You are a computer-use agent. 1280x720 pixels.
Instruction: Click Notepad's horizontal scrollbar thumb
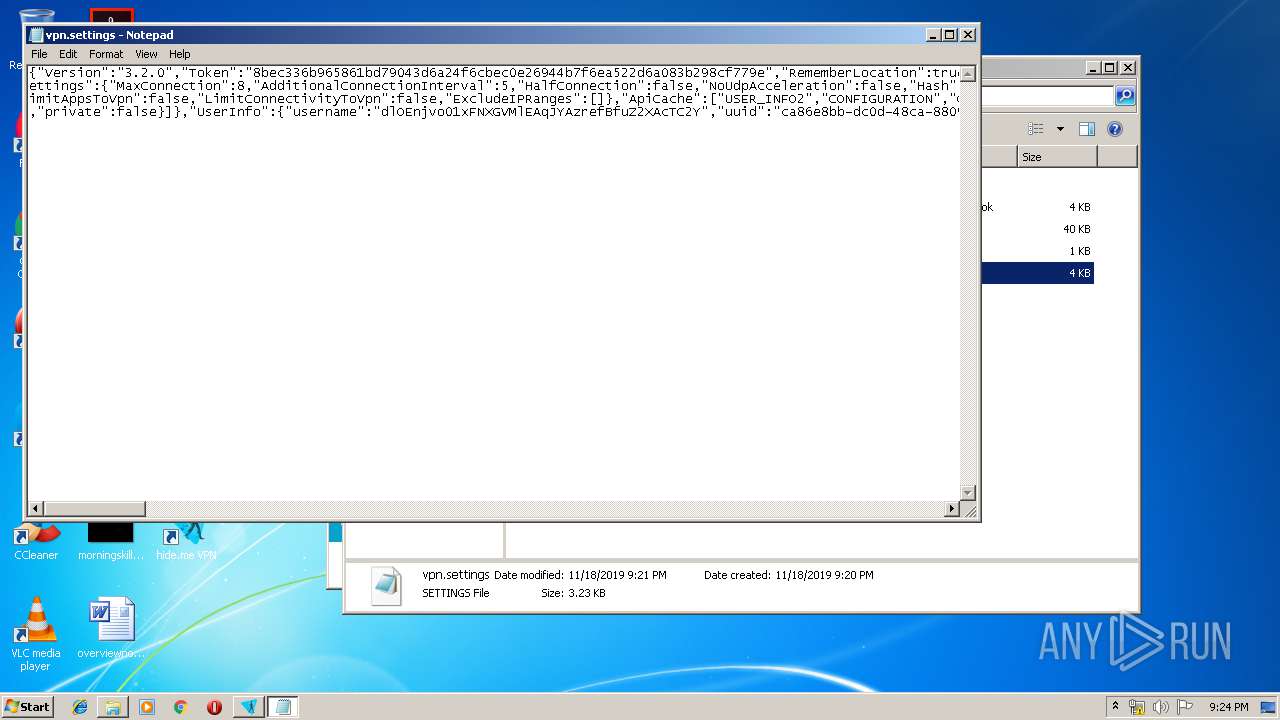coord(94,509)
